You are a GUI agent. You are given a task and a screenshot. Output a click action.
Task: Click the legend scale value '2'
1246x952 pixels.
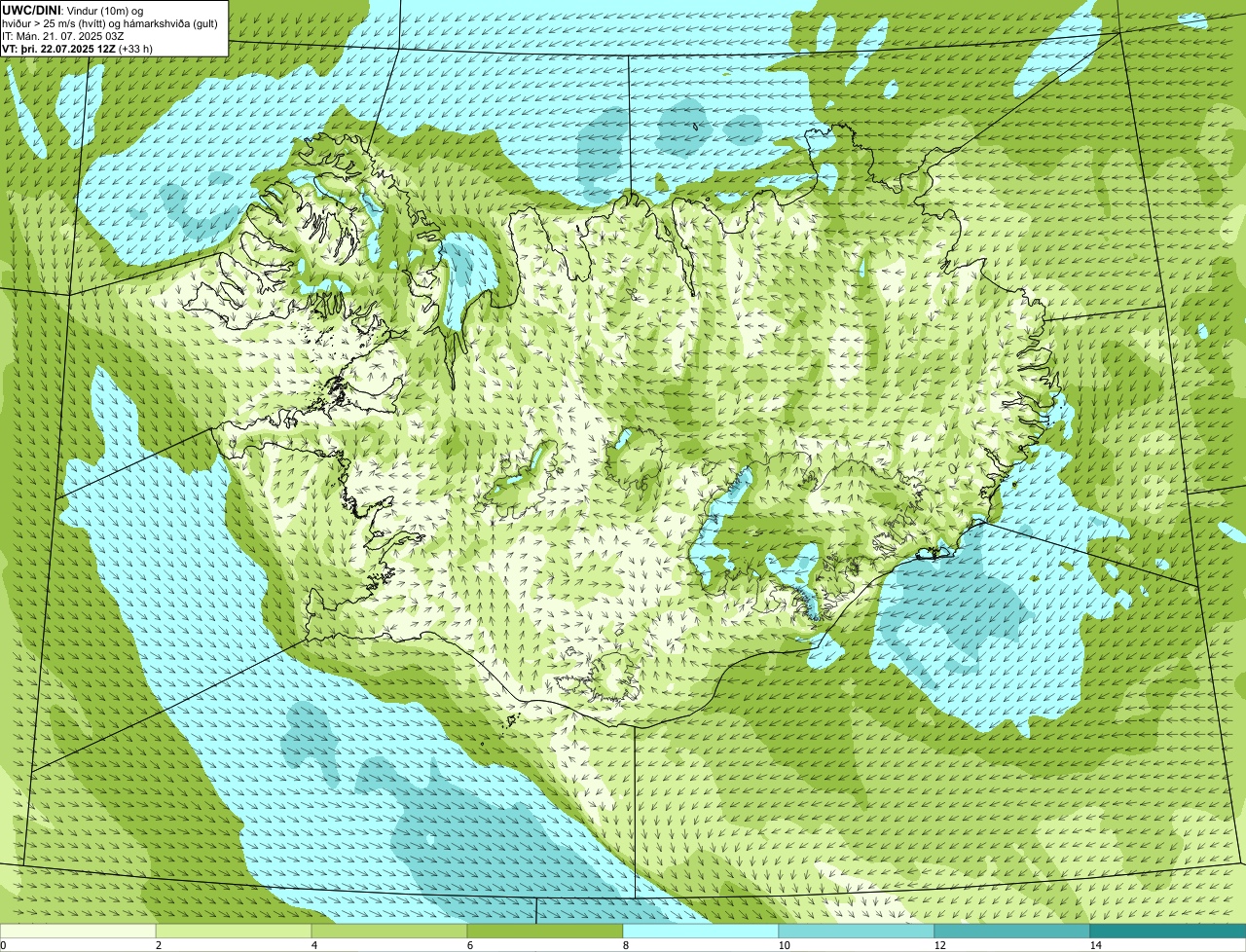coord(158,945)
